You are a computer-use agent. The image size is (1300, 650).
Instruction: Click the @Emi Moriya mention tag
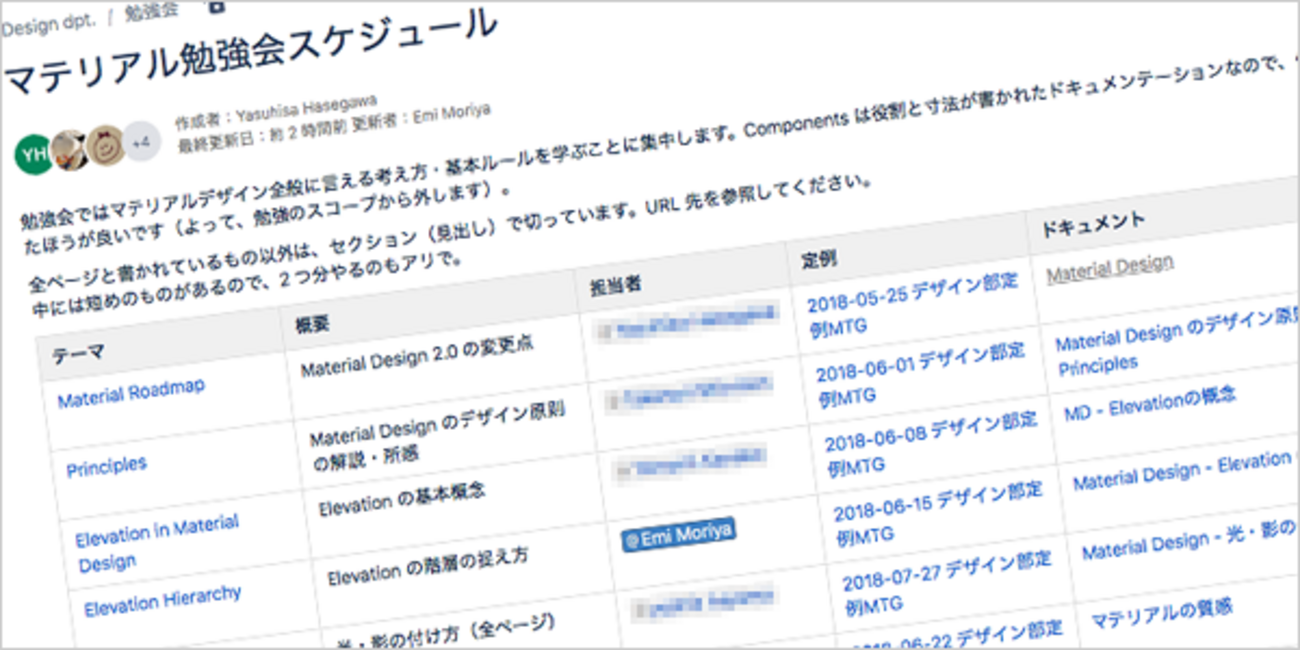pyautogui.click(x=678, y=534)
